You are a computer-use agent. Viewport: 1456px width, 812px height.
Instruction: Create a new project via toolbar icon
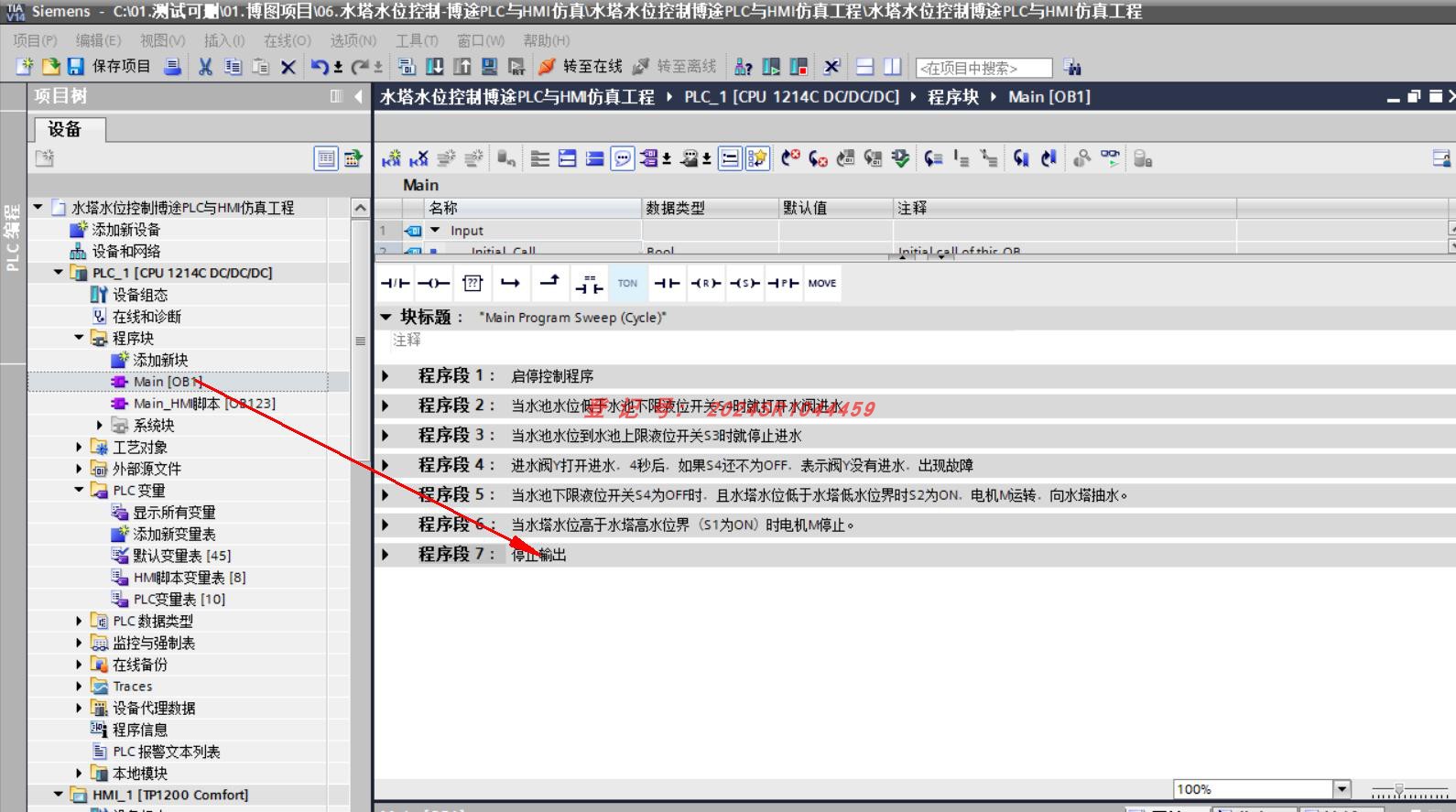(x=25, y=67)
